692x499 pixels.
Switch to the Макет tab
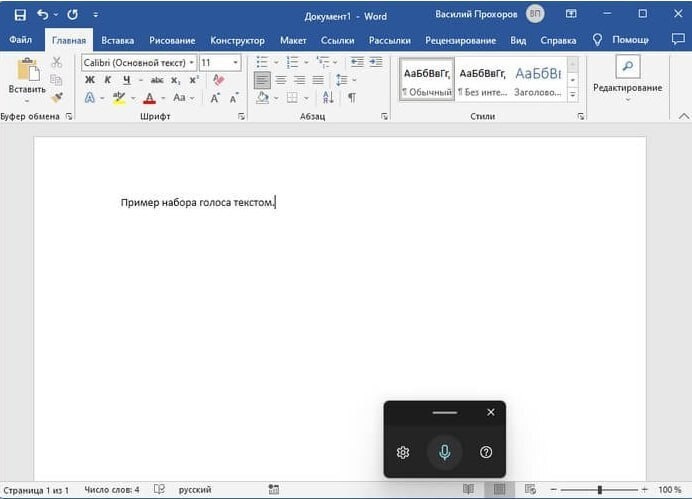(293, 41)
